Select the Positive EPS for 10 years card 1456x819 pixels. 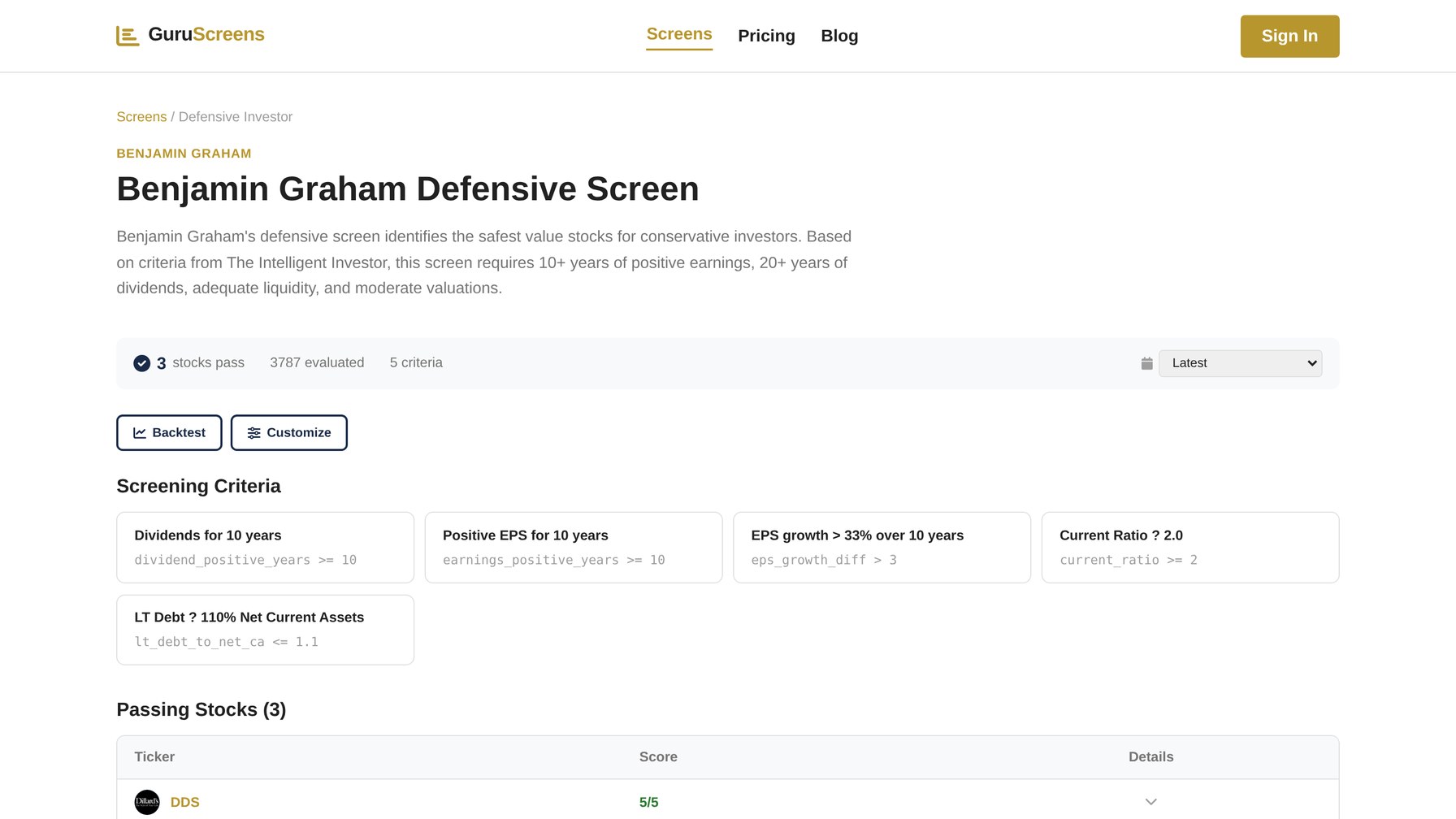pyautogui.click(x=574, y=547)
